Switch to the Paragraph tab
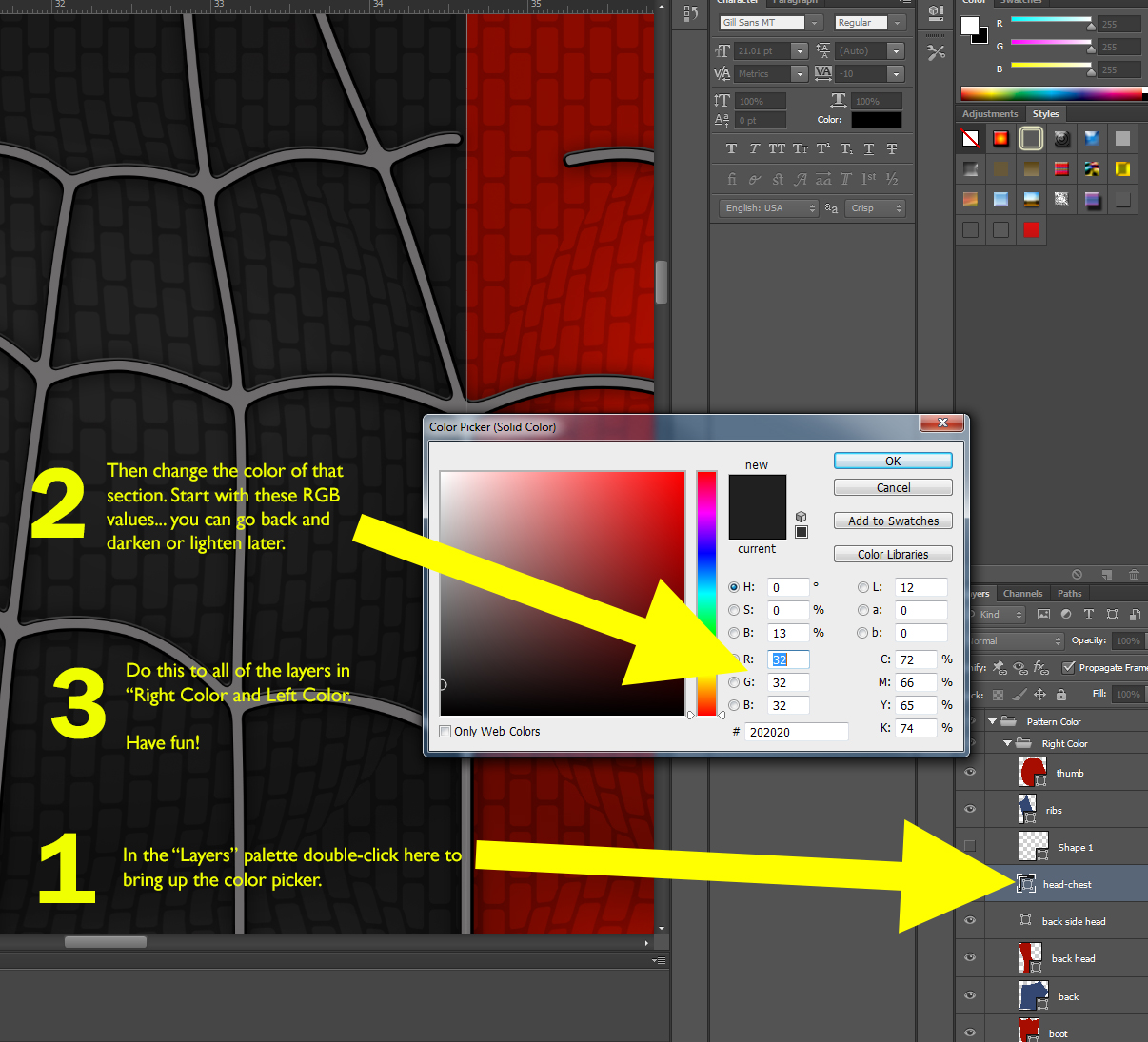 [x=795, y=2]
